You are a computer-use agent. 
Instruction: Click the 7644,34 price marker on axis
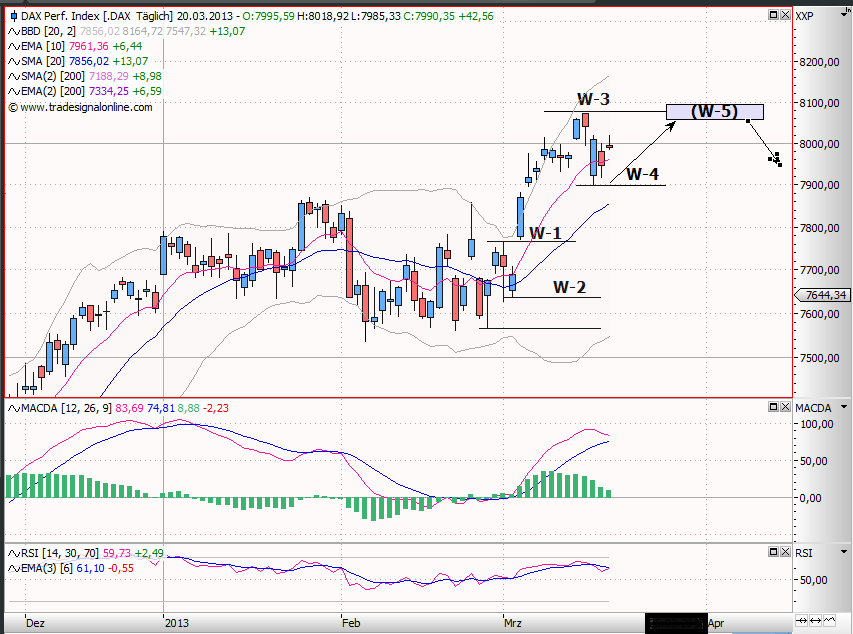(824, 295)
